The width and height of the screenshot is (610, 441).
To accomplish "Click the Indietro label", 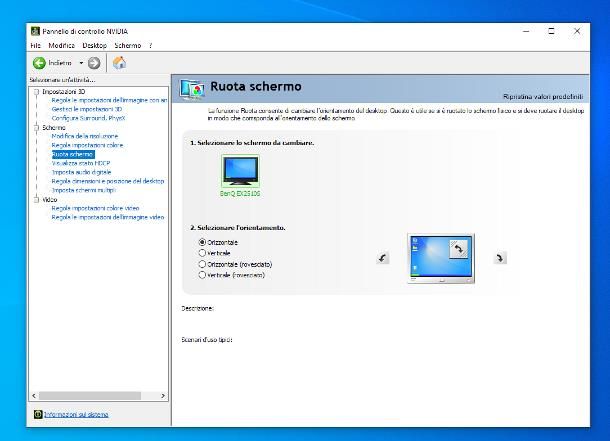I will pyautogui.click(x=60, y=63).
